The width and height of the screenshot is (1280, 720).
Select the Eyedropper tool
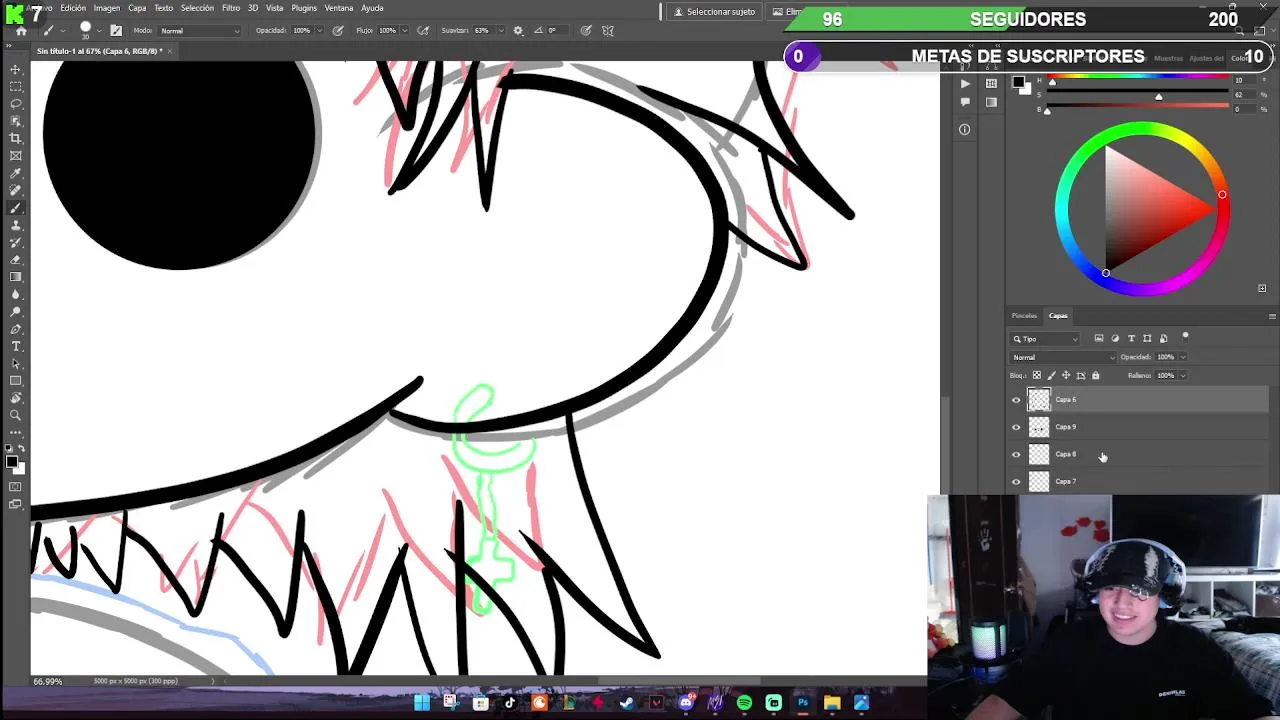15,173
